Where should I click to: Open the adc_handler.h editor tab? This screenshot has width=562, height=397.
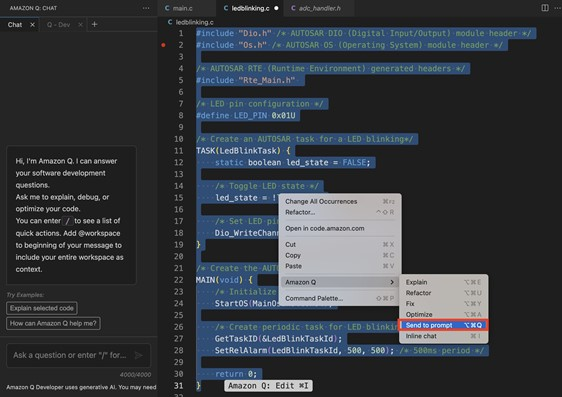click(316, 8)
